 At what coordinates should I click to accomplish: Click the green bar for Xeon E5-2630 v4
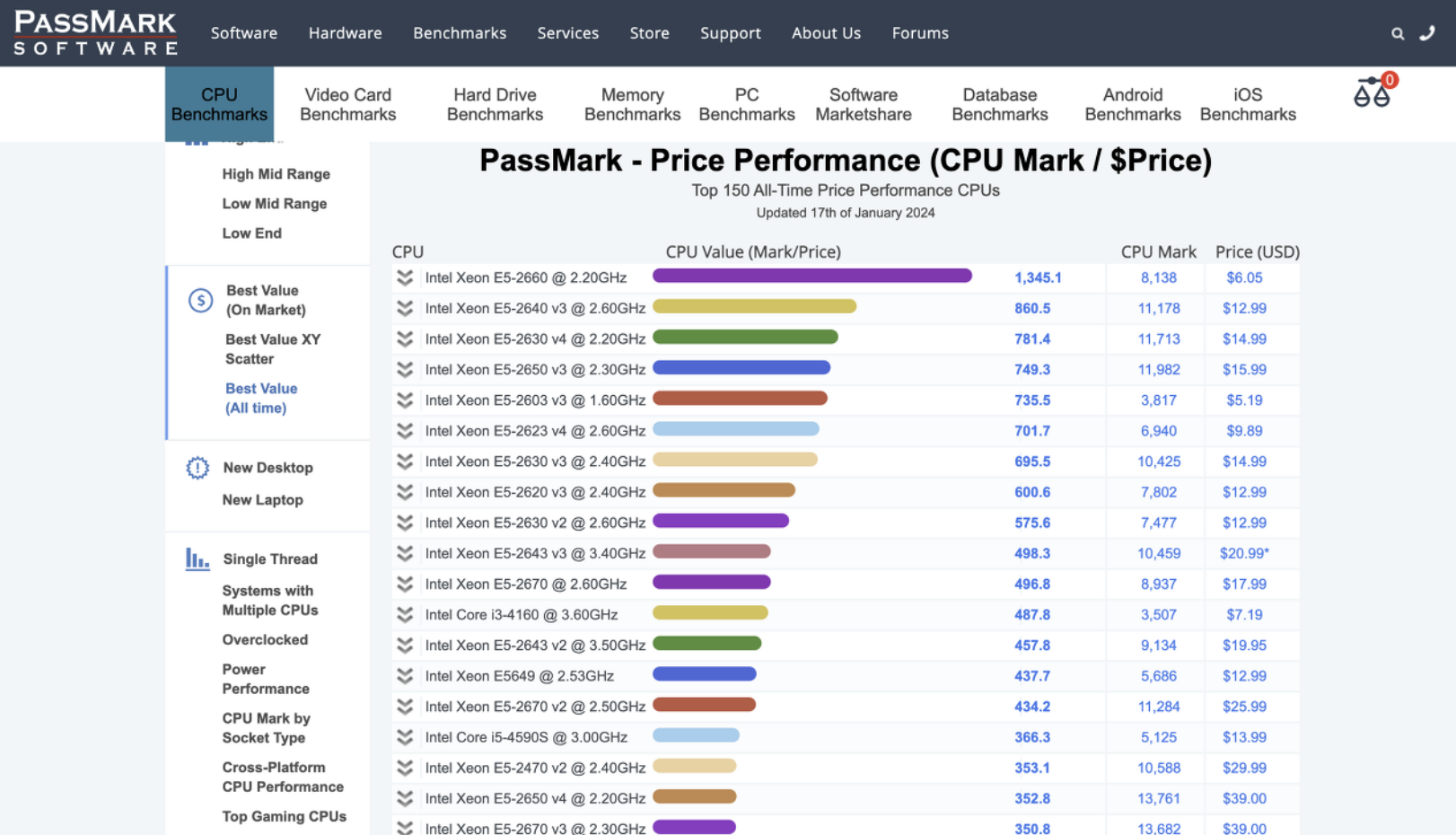click(x=745, y=337)
